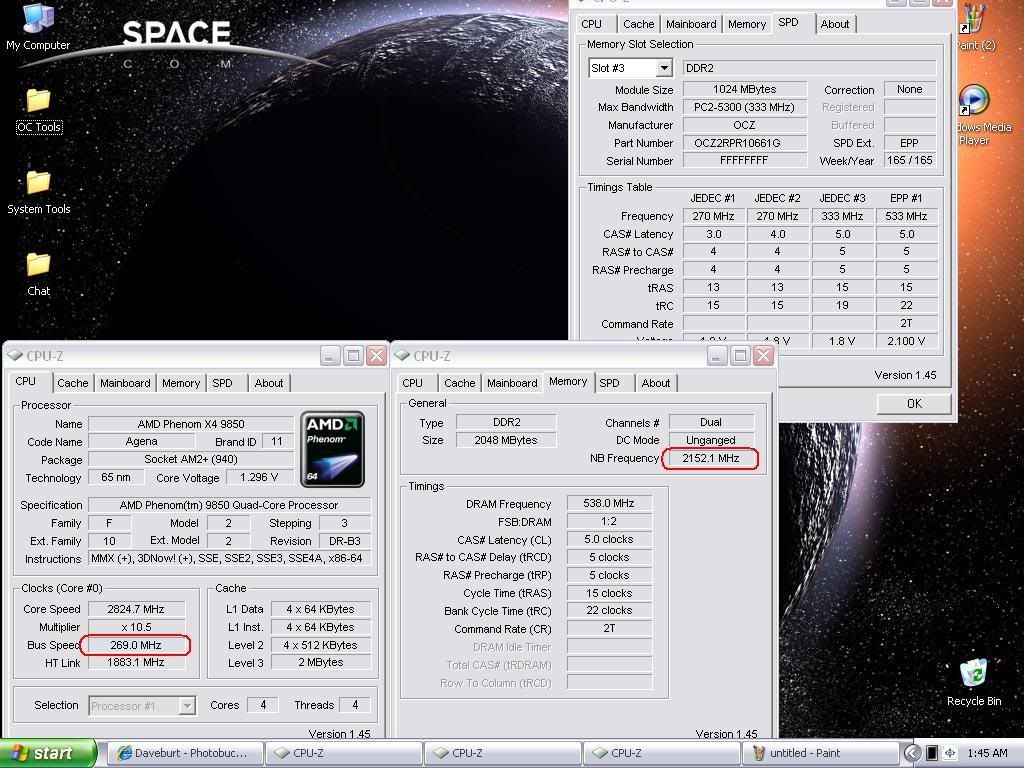This screenshot has height=768, width=1024.
Task: Click the Max Bandwidth value PC2-5300 (333 MHz)
Action: pyautogui.click(x=744, y=107)
